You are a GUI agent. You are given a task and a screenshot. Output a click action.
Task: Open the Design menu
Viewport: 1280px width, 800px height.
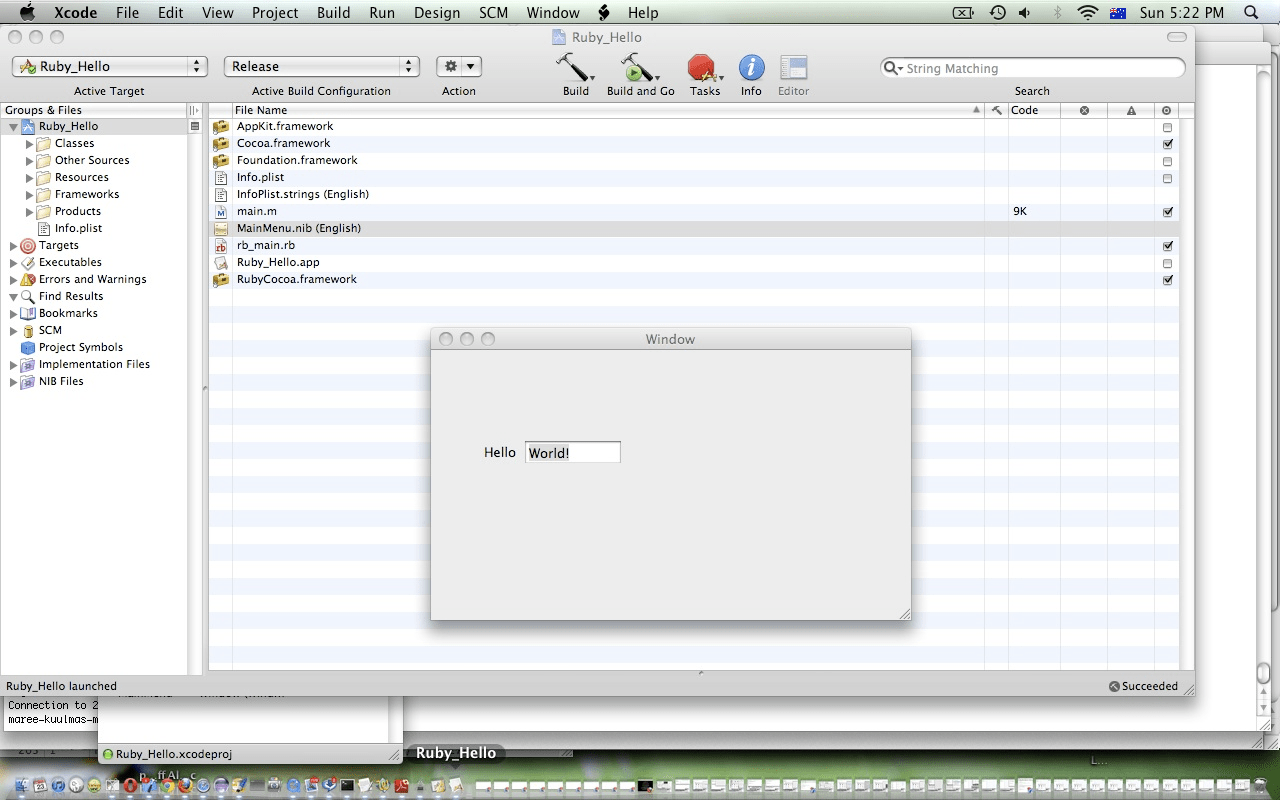click(x=437, y=12)
